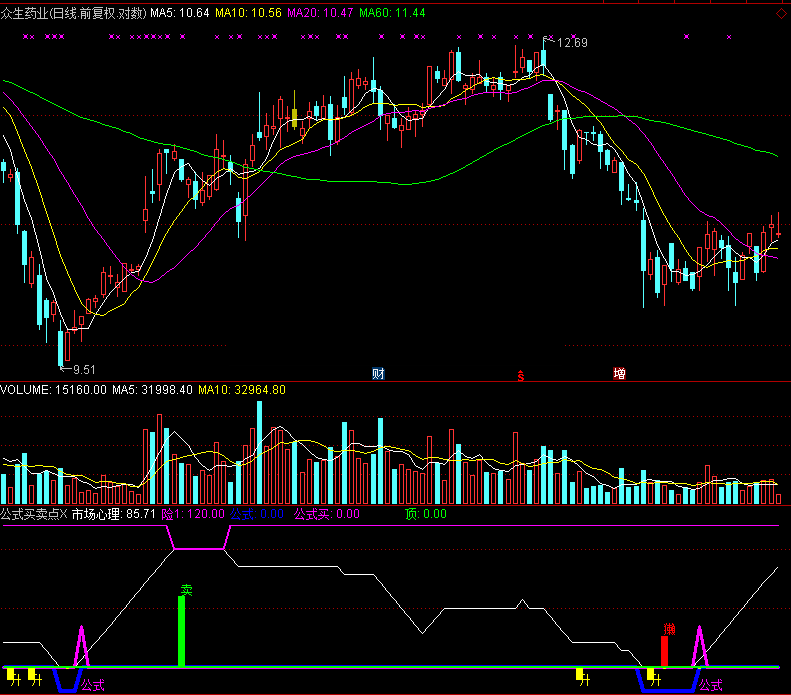Click the 公式买: 0.00 value
The height and width of the screenshot is (695, 791).
click(327, 514)
